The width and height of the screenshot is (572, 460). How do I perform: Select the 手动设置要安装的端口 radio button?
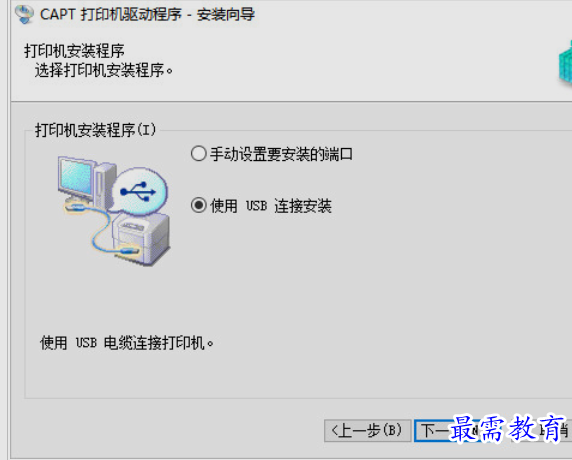pyautogui.click(x=198, y=154)
